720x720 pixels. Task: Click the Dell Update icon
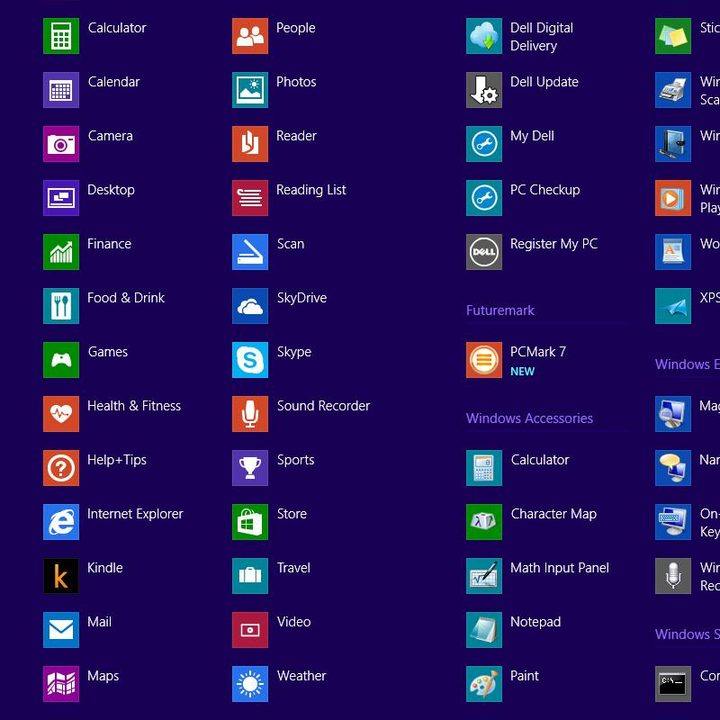484,90
